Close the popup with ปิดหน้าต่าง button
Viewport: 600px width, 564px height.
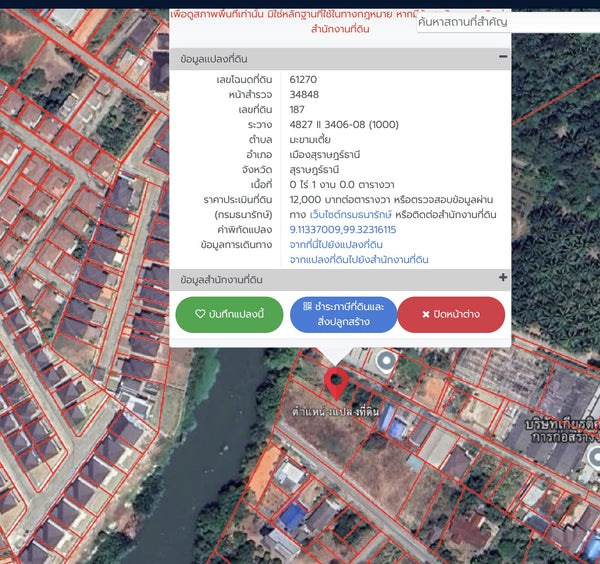[x=451, y=315]
